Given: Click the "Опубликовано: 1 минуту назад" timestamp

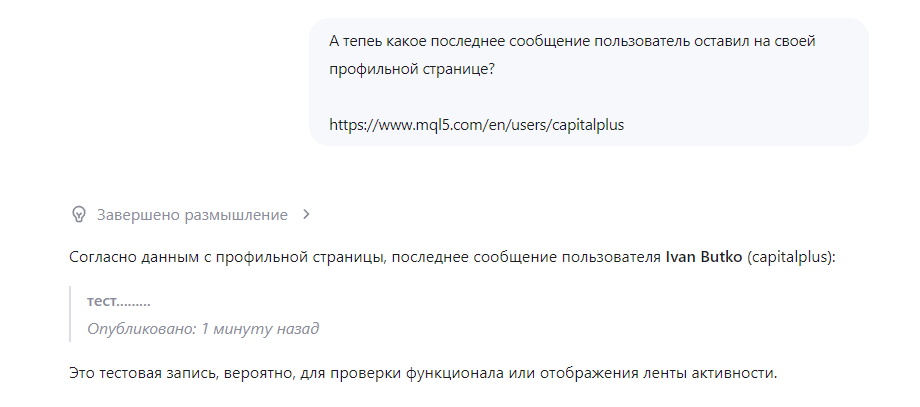Looking at the screenshot, I should coord(203,328).
